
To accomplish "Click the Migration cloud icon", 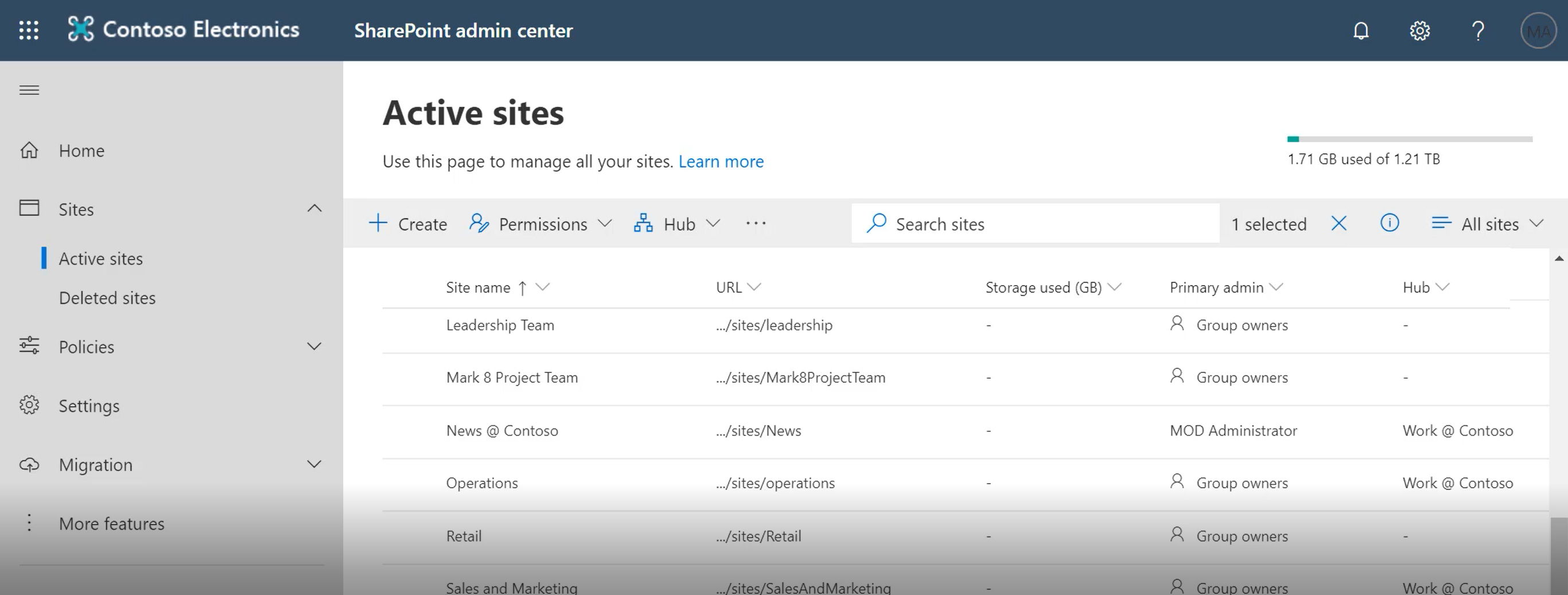I will tap(29, 464).
